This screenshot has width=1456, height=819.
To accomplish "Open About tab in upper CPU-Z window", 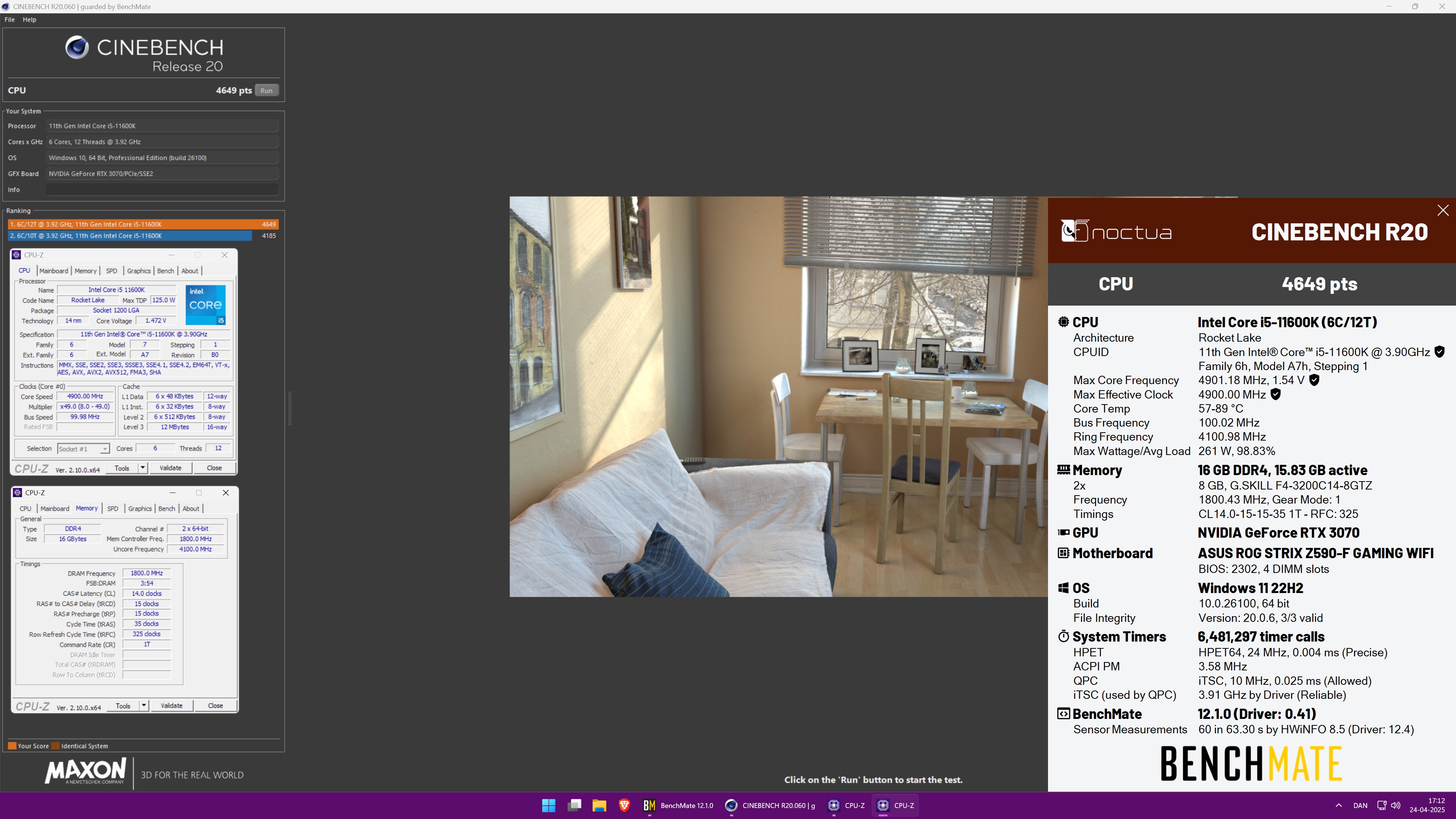I will point(190,271).
